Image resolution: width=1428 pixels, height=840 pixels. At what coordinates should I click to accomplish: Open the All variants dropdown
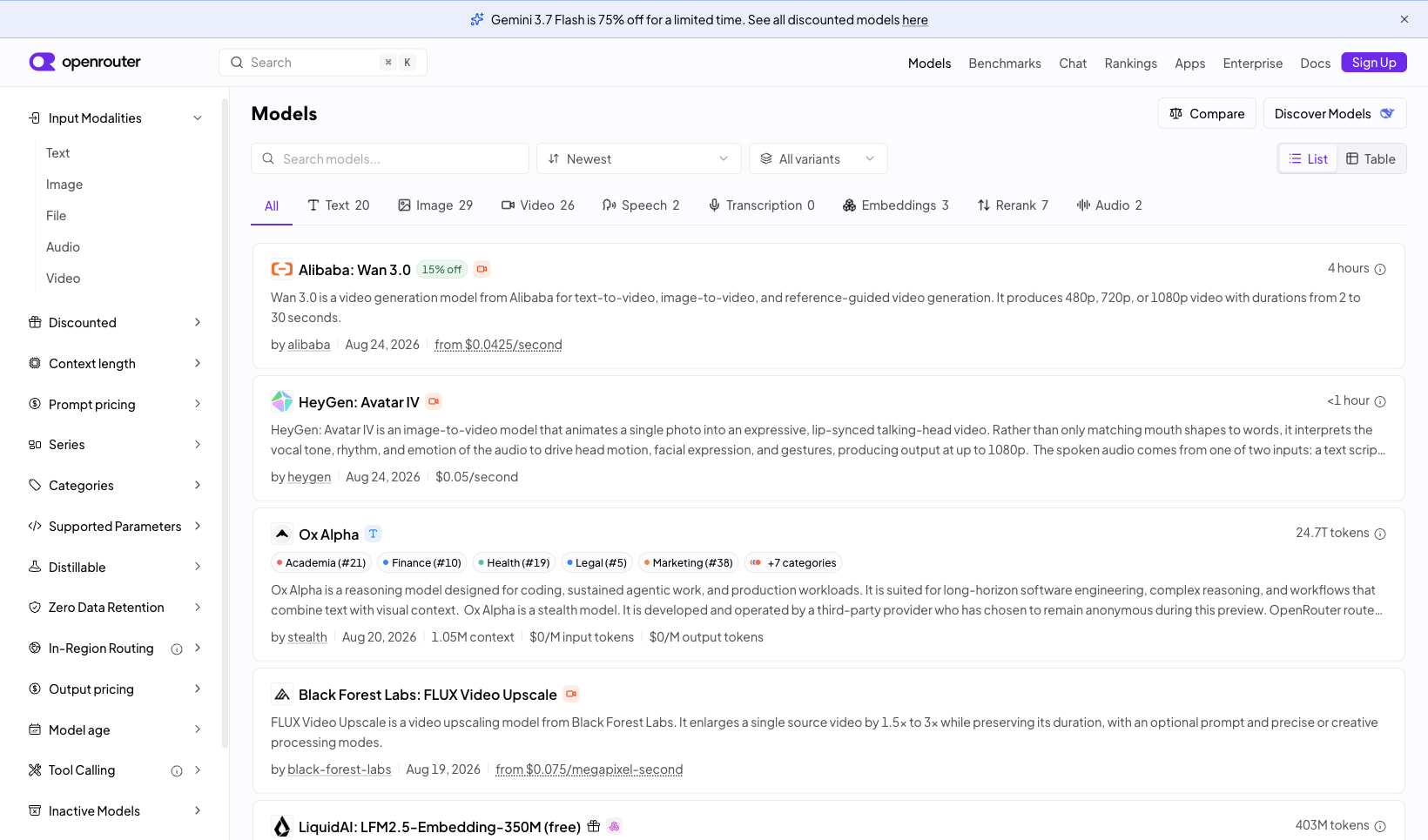click(818, 158)
